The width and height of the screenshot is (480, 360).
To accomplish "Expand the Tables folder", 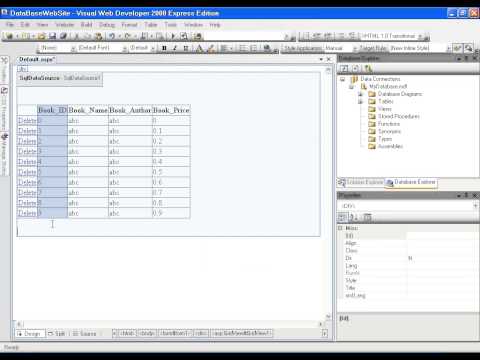I will point(360,102).
